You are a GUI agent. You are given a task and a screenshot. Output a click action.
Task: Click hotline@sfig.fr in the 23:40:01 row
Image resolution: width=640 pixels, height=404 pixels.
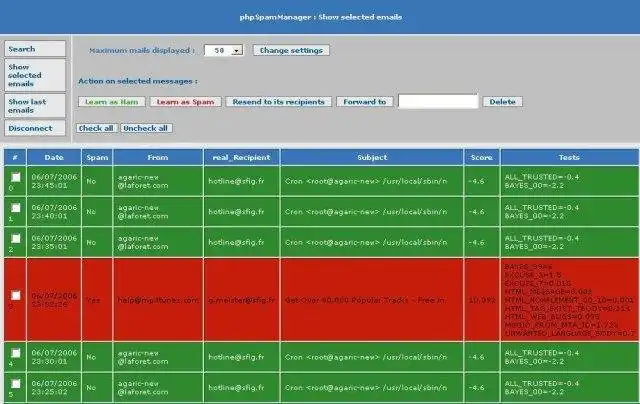236,212
